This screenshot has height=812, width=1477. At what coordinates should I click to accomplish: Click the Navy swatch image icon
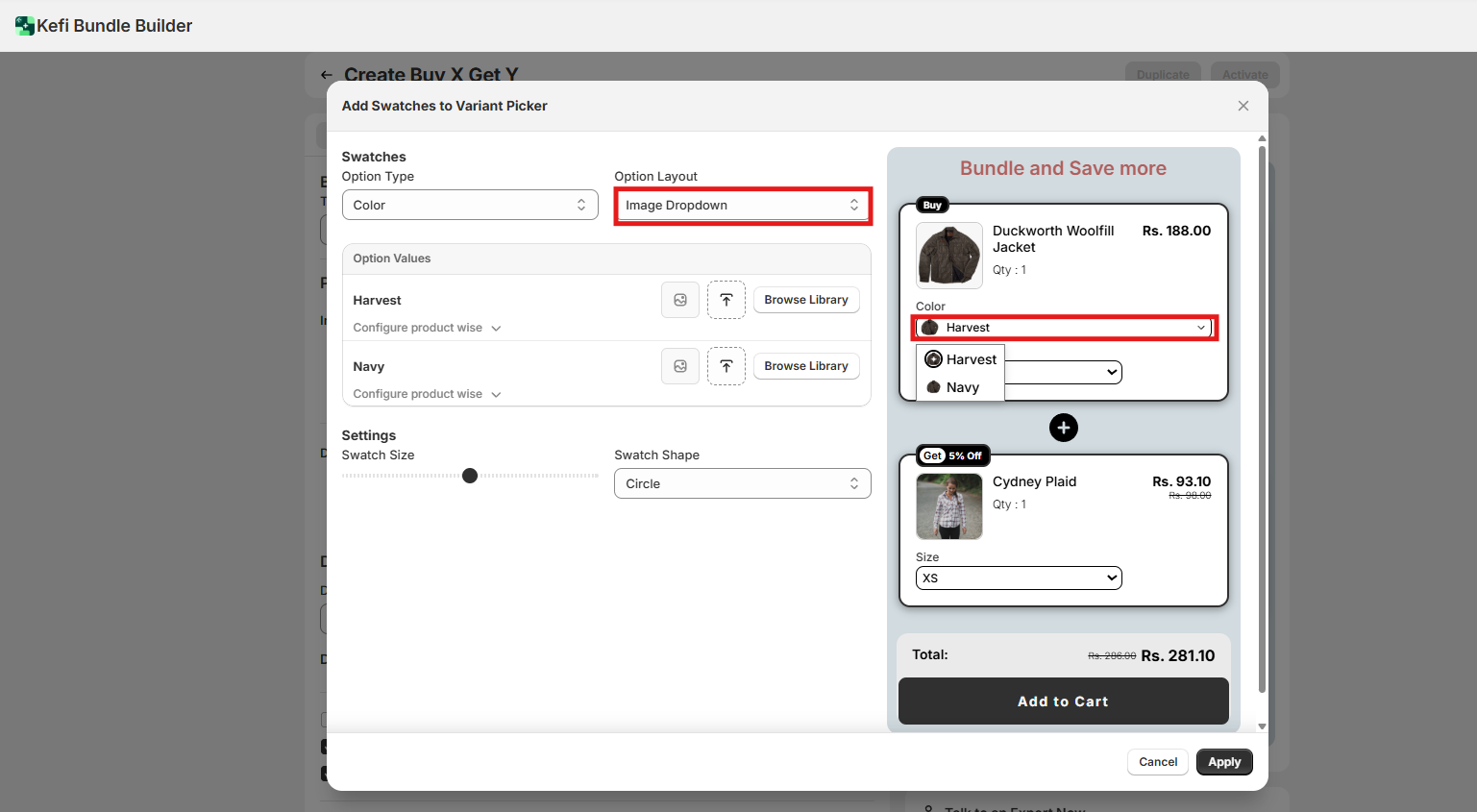(x=680, y=366)
